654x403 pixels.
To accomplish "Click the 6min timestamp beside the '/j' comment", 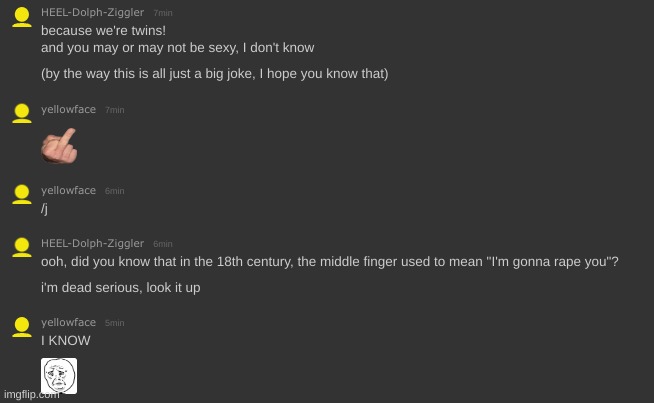I will [115, 191].
